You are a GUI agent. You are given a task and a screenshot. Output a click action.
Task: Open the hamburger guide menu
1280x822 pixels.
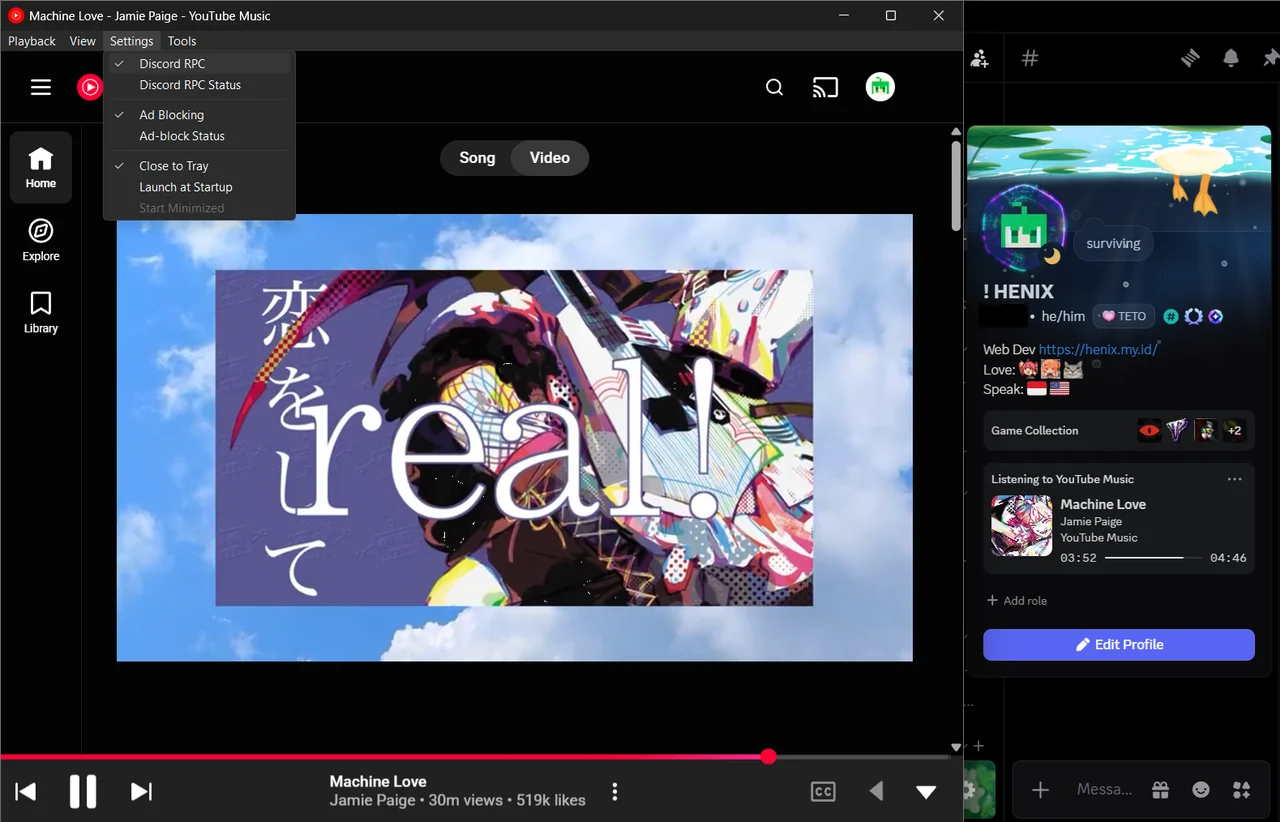click(41, 87)
